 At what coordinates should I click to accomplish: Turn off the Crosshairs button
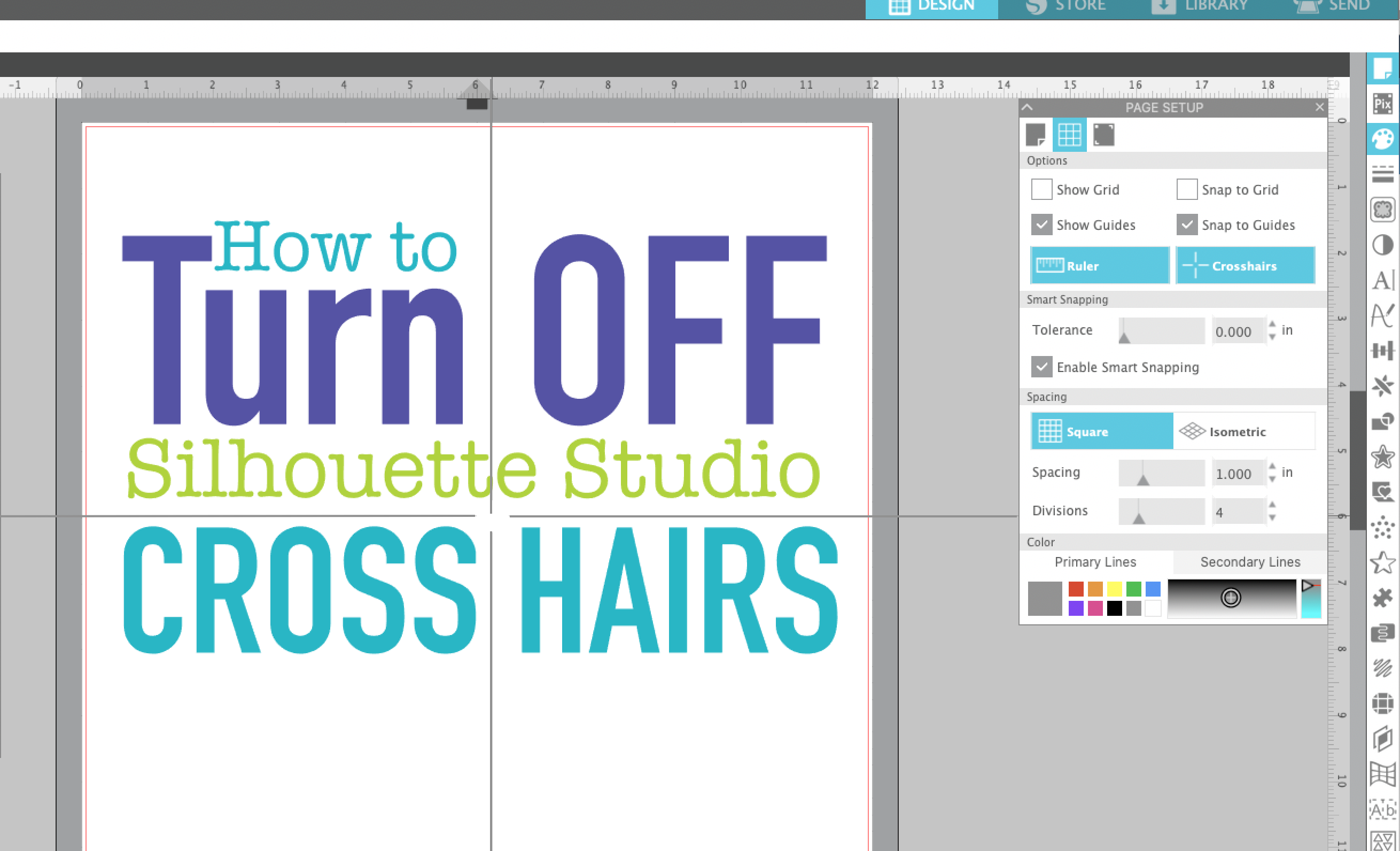point(1246,265)
